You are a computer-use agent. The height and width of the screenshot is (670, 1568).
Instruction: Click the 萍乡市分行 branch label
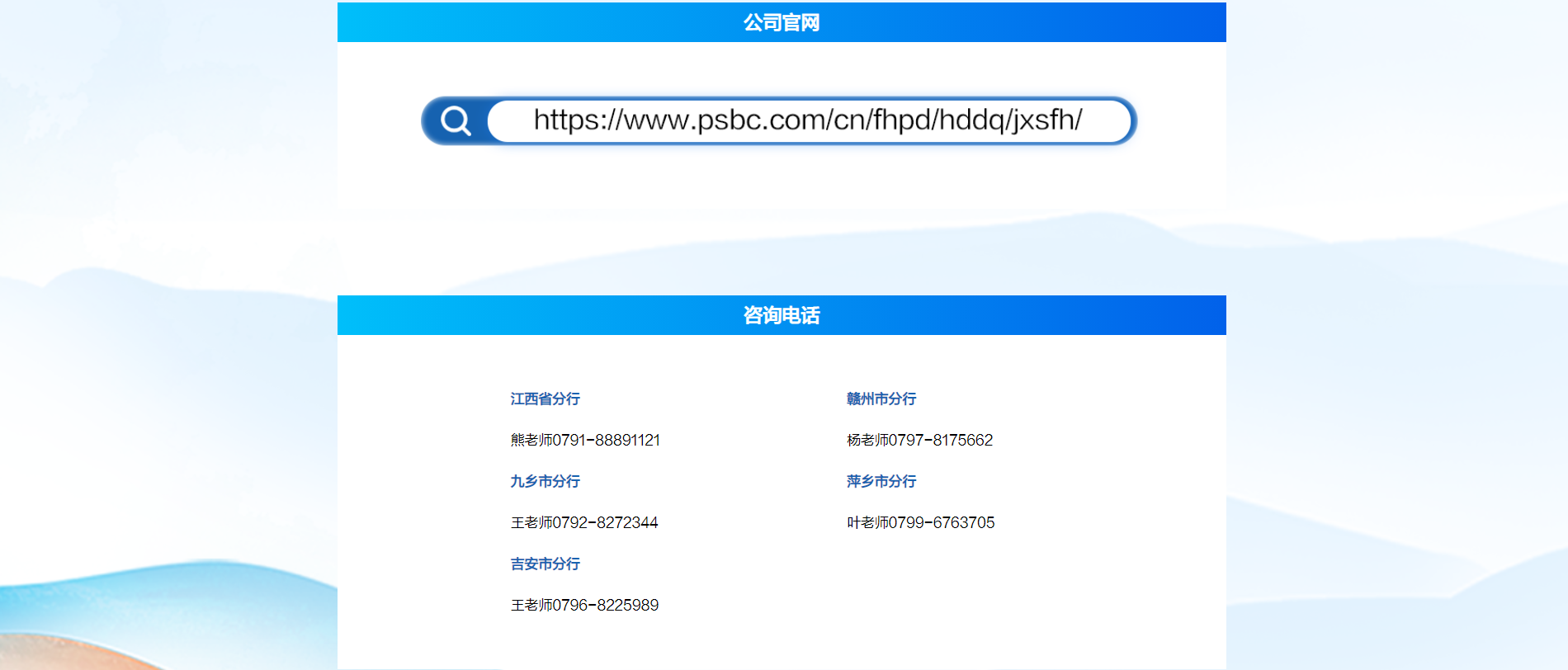881,481
